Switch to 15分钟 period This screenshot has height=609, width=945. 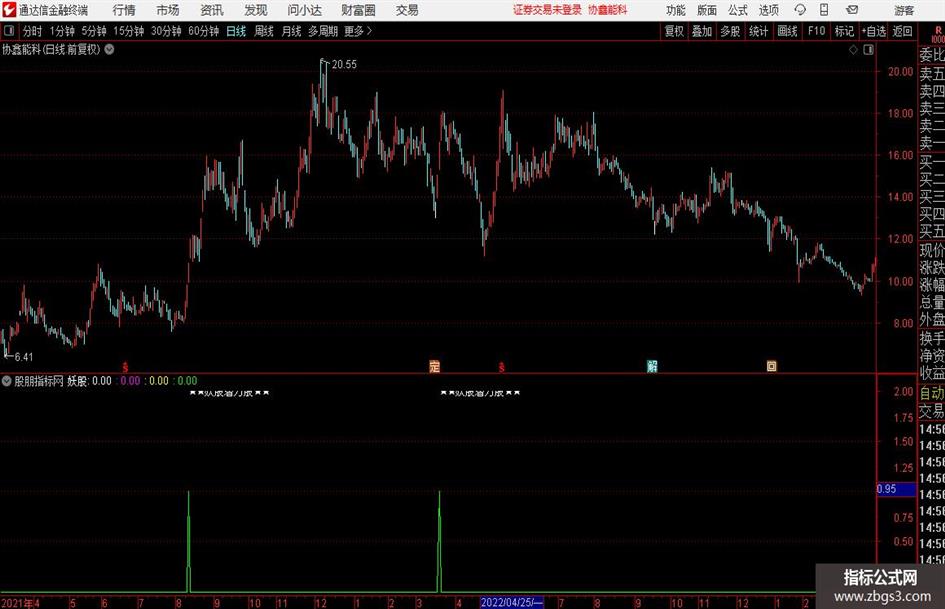click(x=129, y=31)
